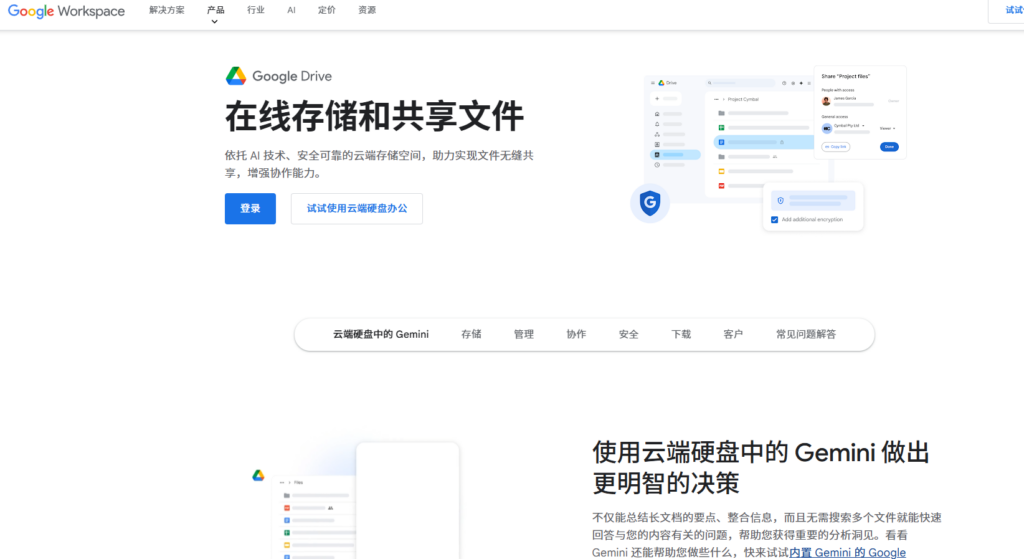This screenshot has width=1024, height=559.
Task: Open the 定价 menu item
Action: click(326, 10)
